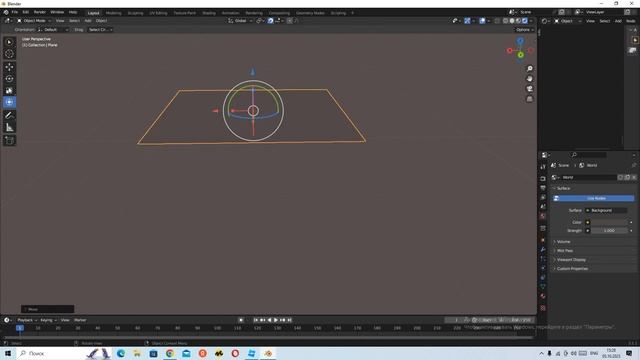Open the timeline Keying menu
Screen dimensions: 640x360
coord(48,320)
